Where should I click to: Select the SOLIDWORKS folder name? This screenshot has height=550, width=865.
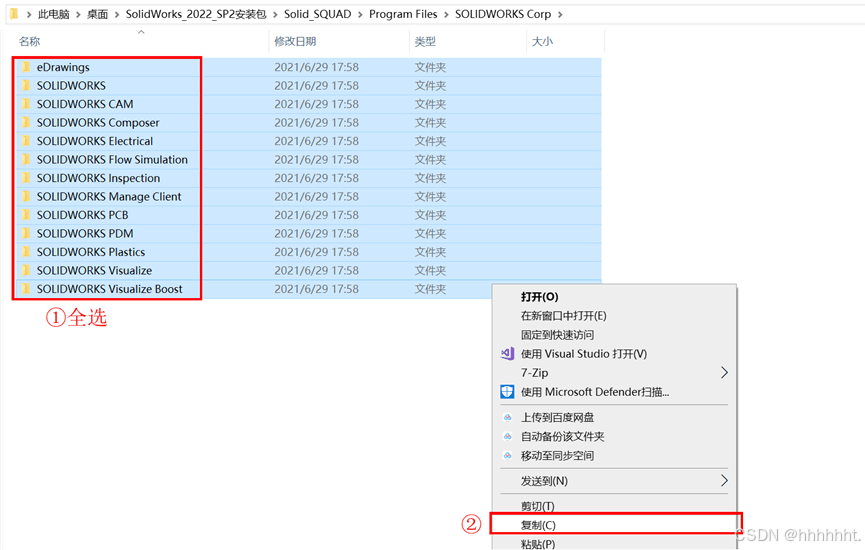71,86
